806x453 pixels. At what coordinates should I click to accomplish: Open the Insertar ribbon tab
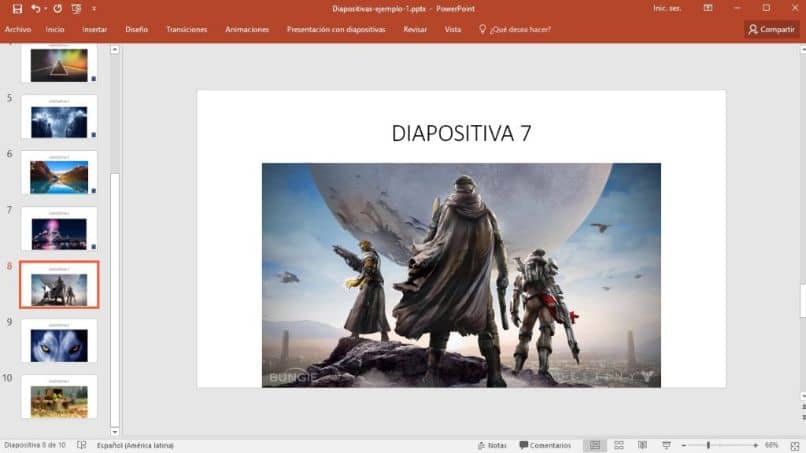[95, 29]
